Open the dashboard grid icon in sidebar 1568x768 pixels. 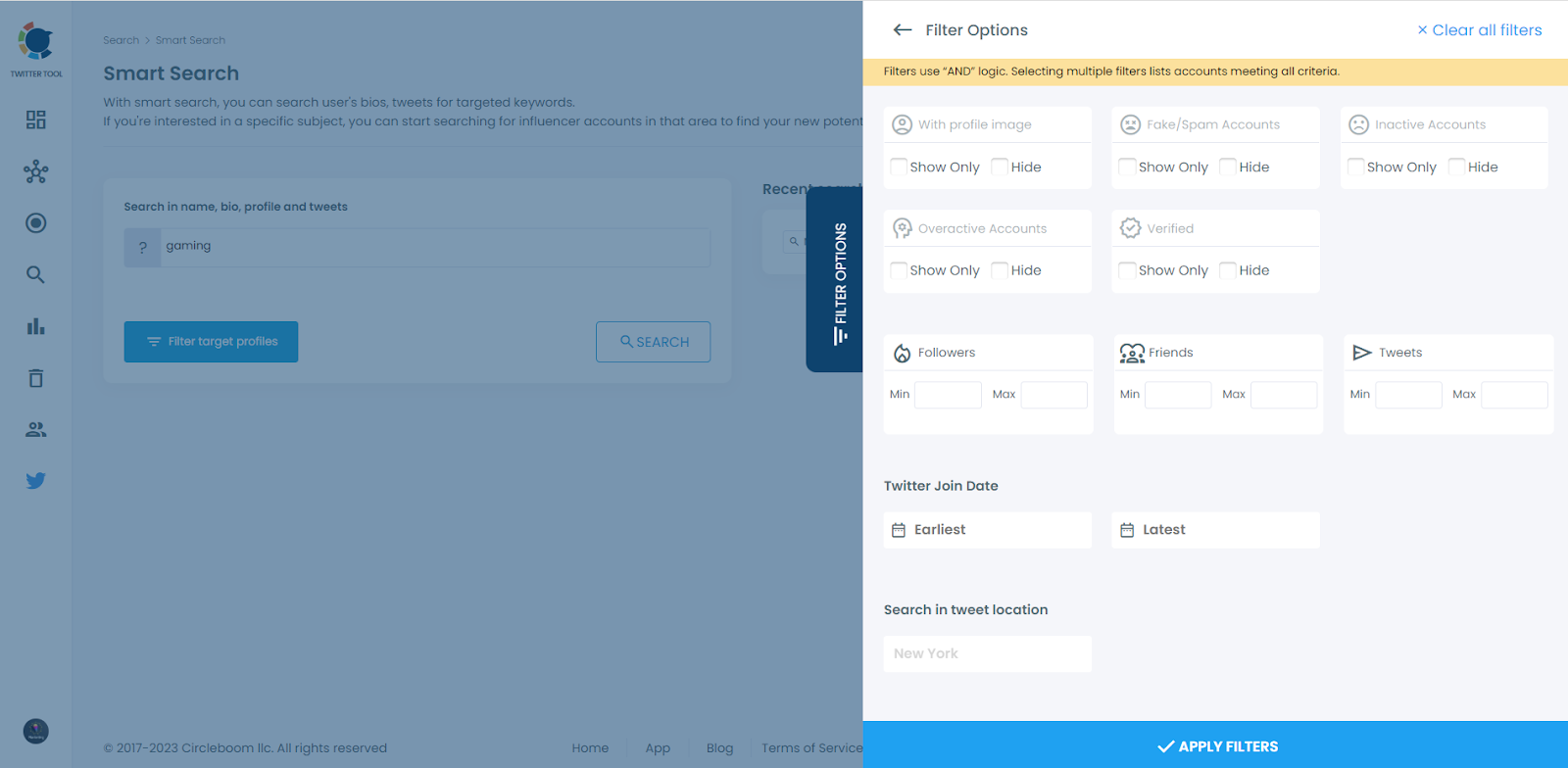(x=36, y=120)
